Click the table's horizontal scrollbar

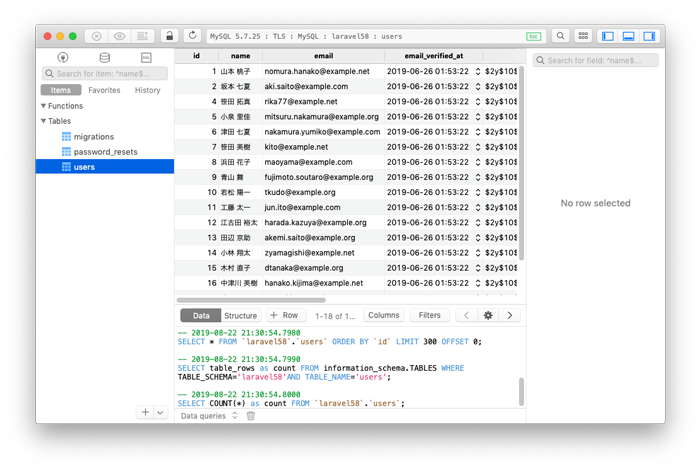(x=251, y=300)
